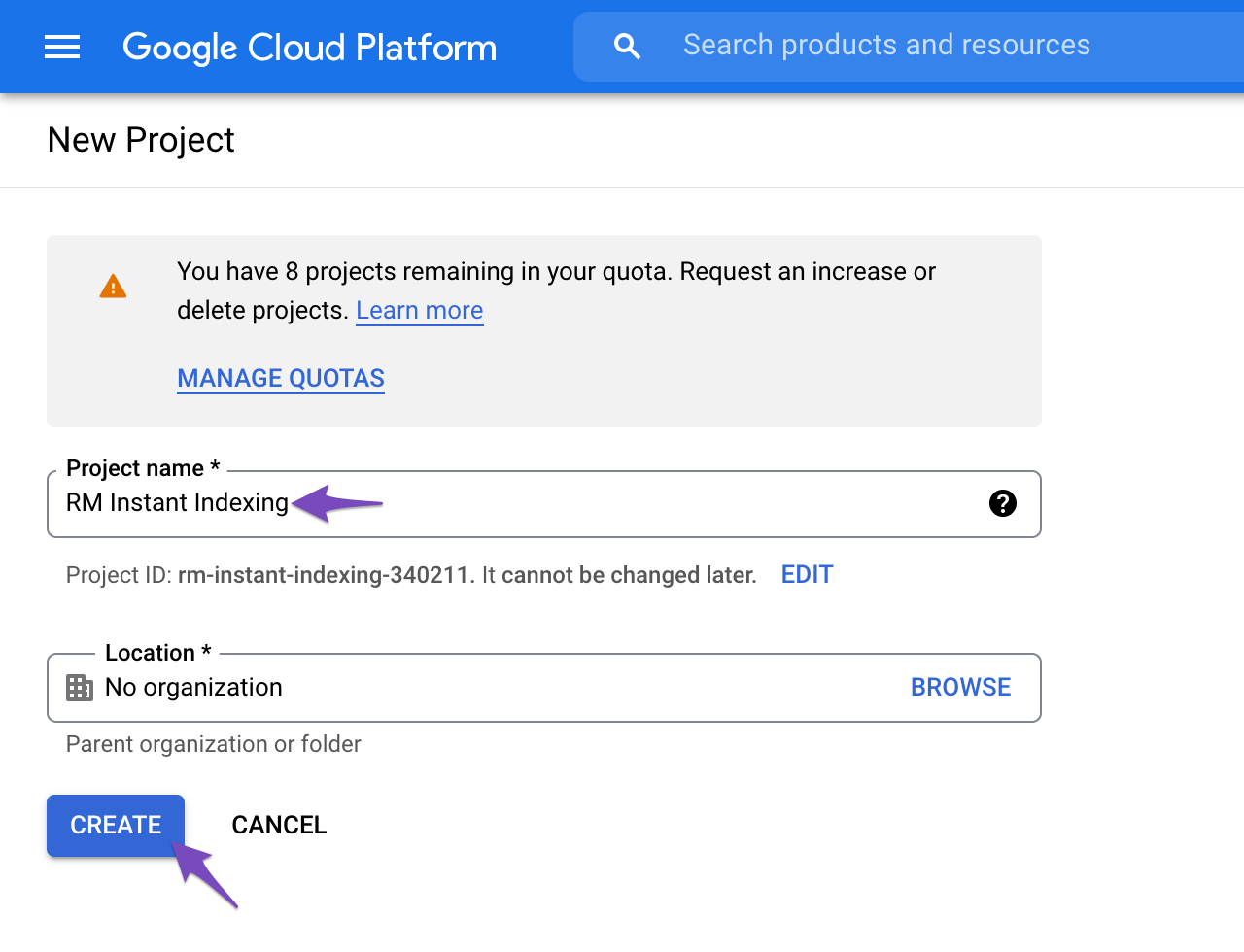Viewport: 1244px width, 952px height.
Task: Click the Google Cloud Platform logo
Action: click(x=309, y=47)
